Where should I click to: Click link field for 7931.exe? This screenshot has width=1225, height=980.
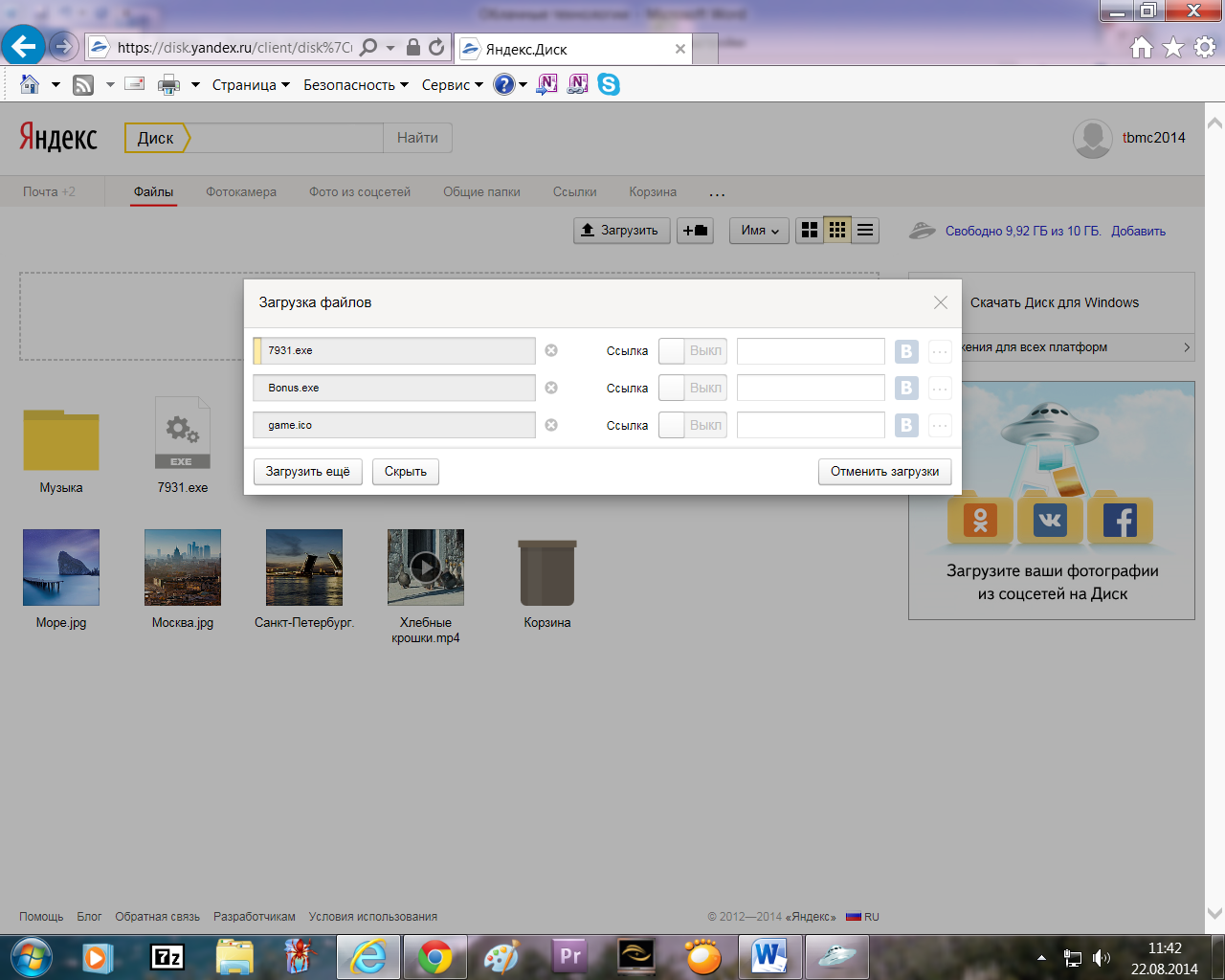[811, 351]
